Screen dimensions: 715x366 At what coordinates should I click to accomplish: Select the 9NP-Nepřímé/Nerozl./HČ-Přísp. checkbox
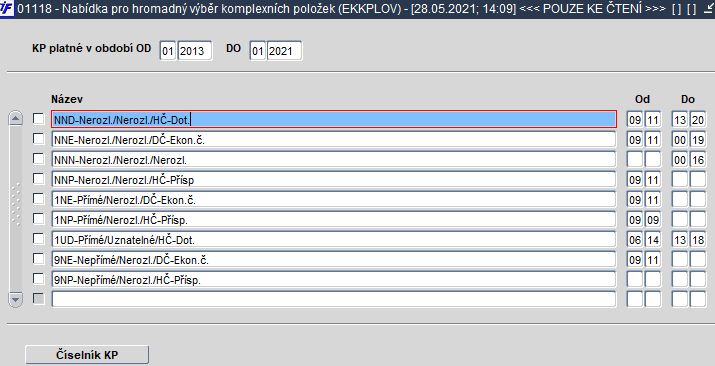coord(39,279)
